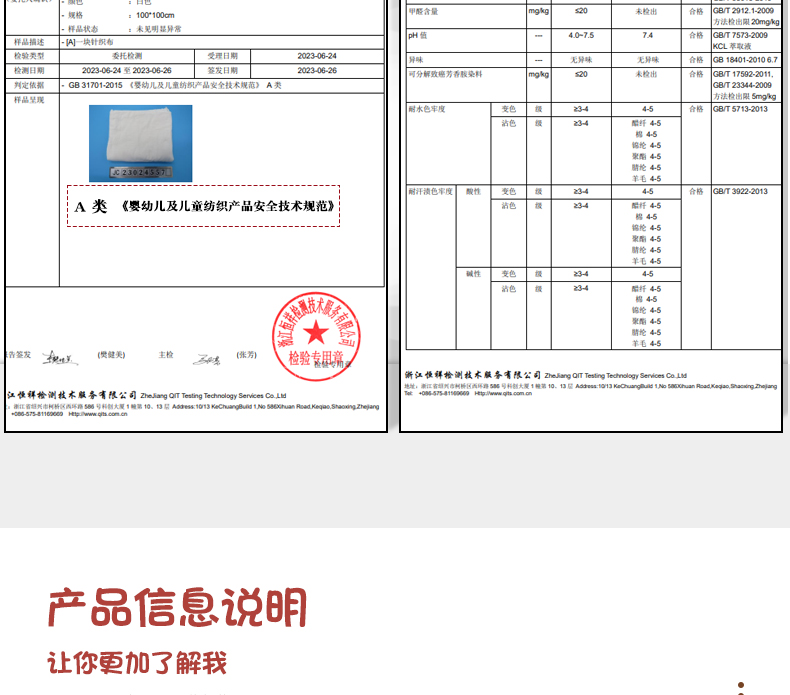Click the 检验类型 label
The width and height of the screenshot is (790, 695).
coord(29,56)
